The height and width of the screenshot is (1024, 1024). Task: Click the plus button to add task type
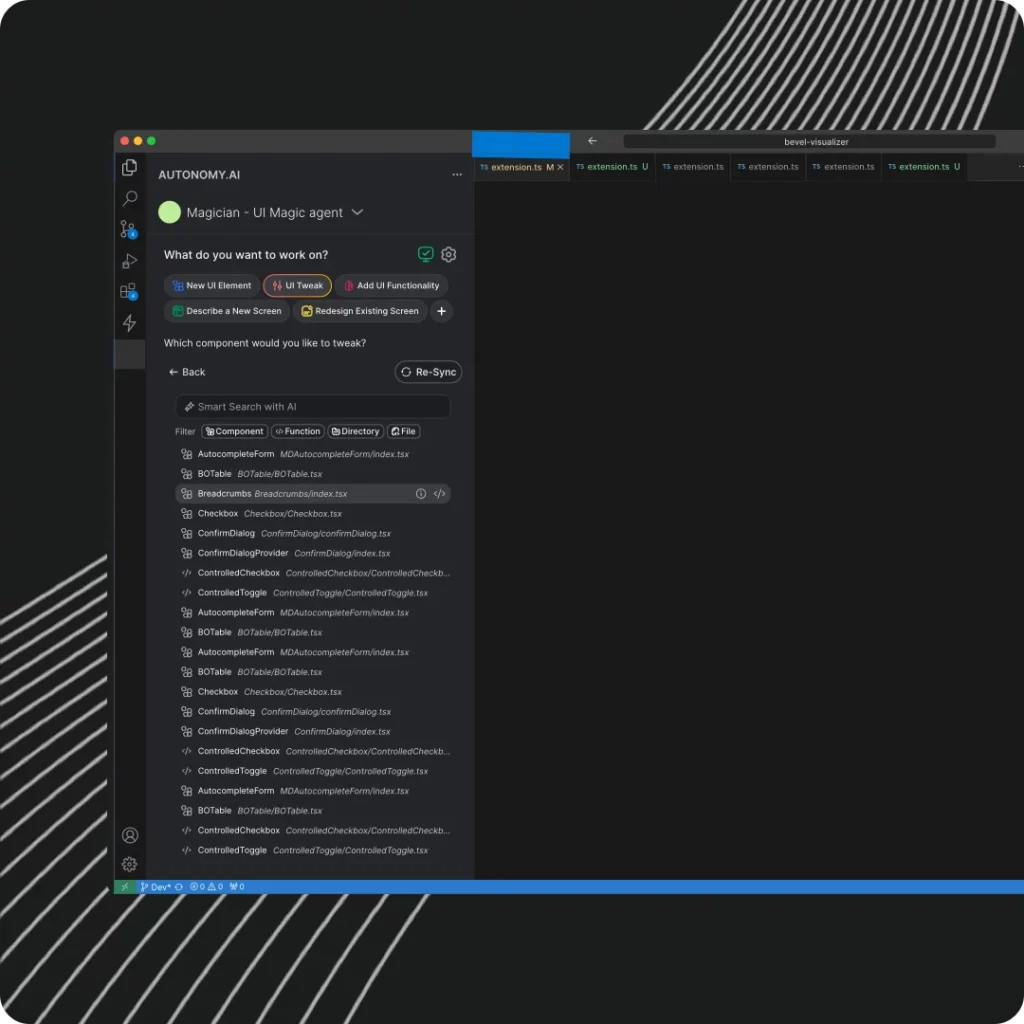click(441, 311)
